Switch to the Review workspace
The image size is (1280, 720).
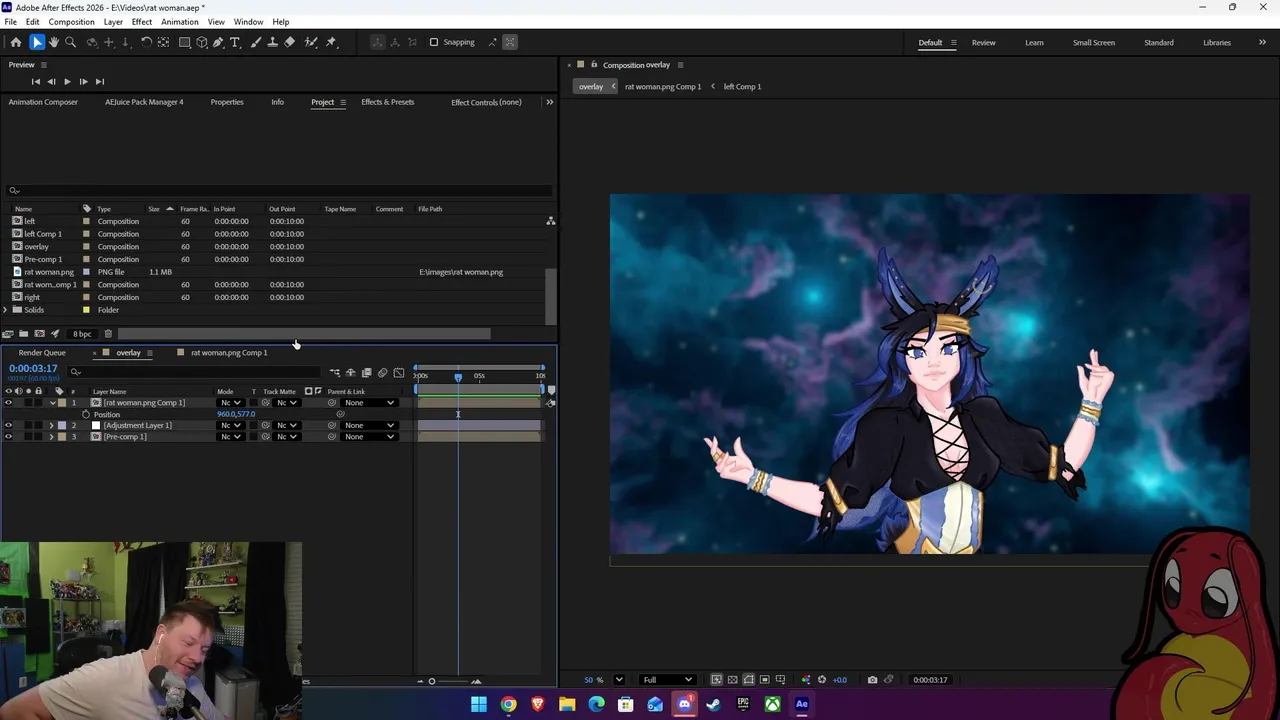(x=983, y=43)
